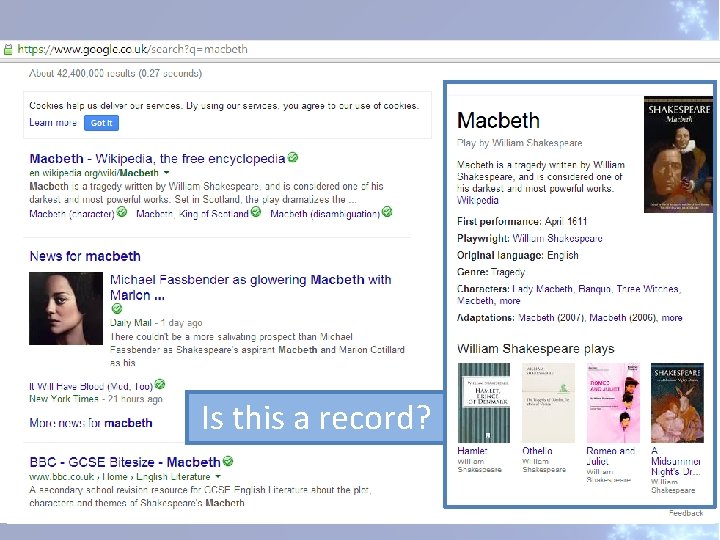Click more in the Characters row
This screenshot has width=720, height=540.
[510, 301]
